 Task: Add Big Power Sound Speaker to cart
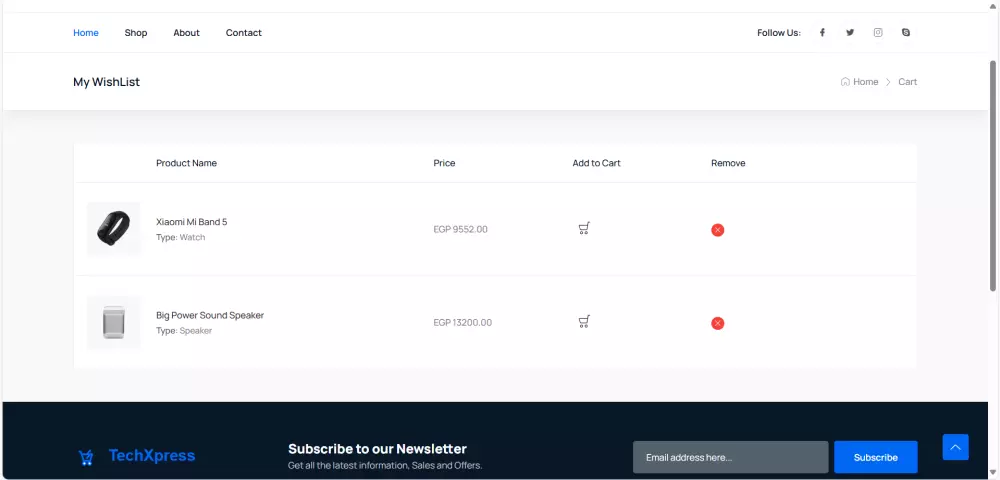pos(584,322)
